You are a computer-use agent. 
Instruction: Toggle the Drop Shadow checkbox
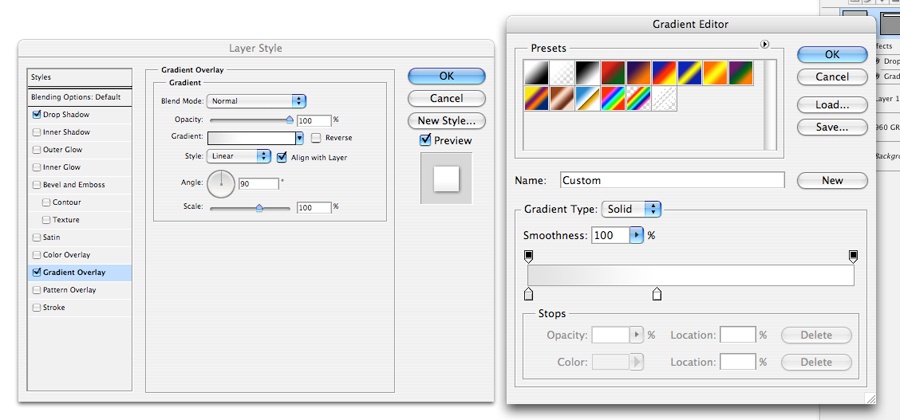37,115
